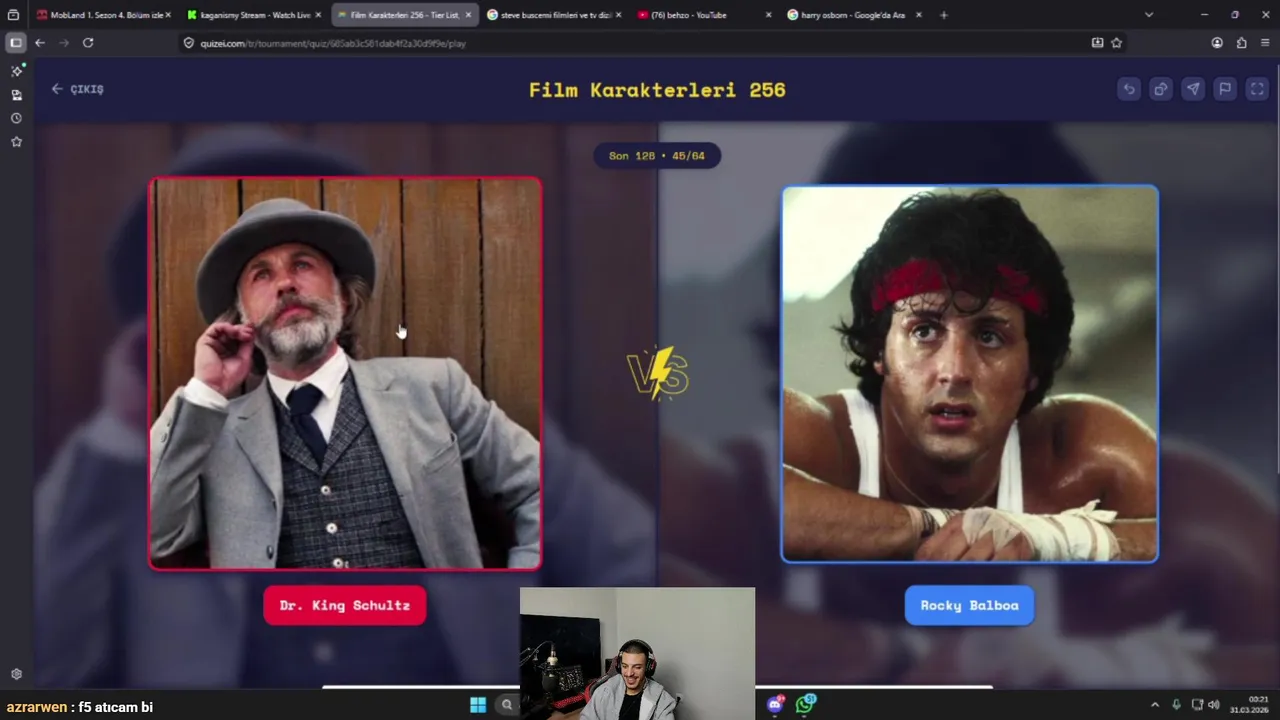This screenshot has height=720, width=1280.
Task: Click the browser forward arrow
Action: coord(64,43)
